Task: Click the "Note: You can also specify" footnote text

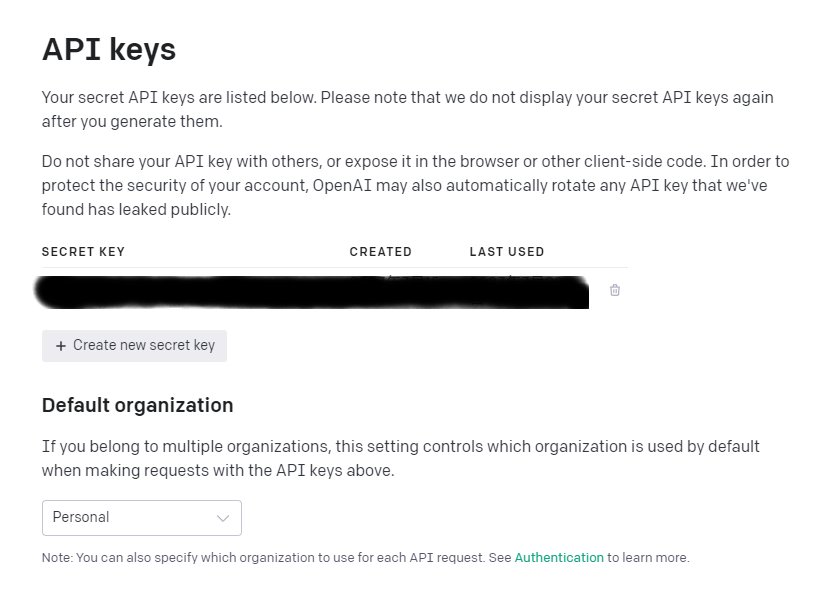Action: 276,557
